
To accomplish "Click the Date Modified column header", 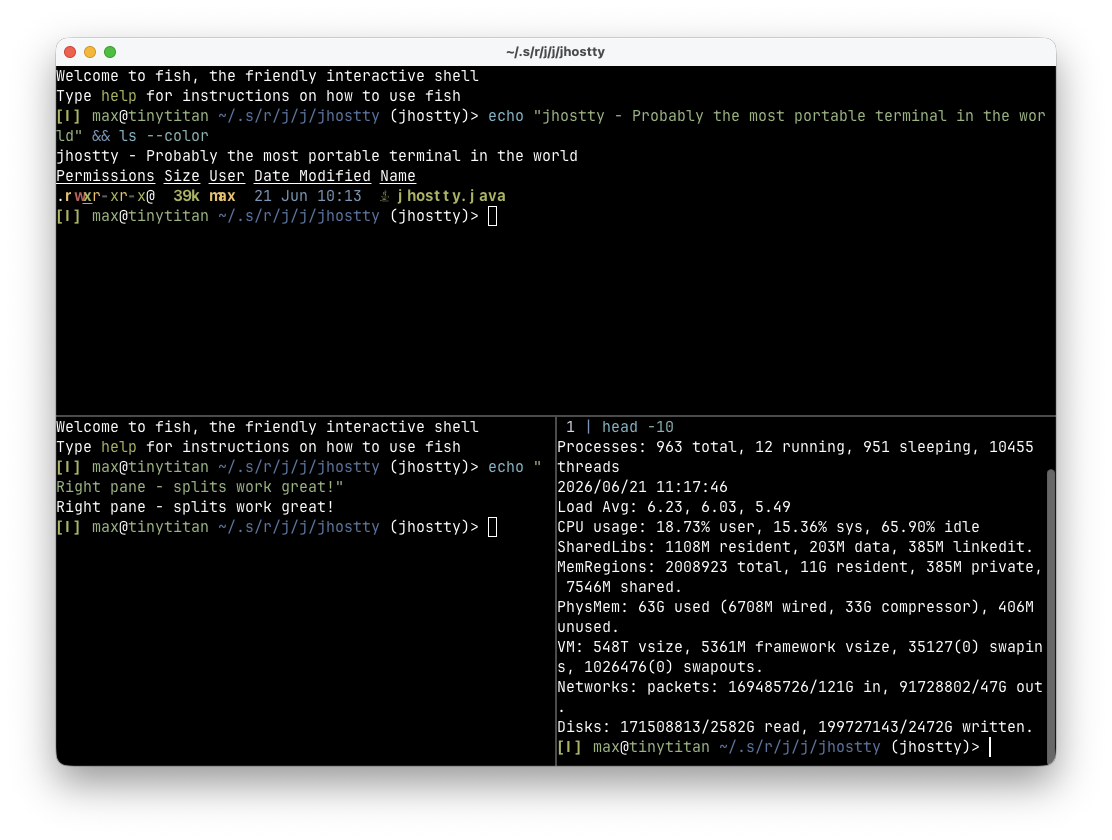I will [x=312, y=176].
